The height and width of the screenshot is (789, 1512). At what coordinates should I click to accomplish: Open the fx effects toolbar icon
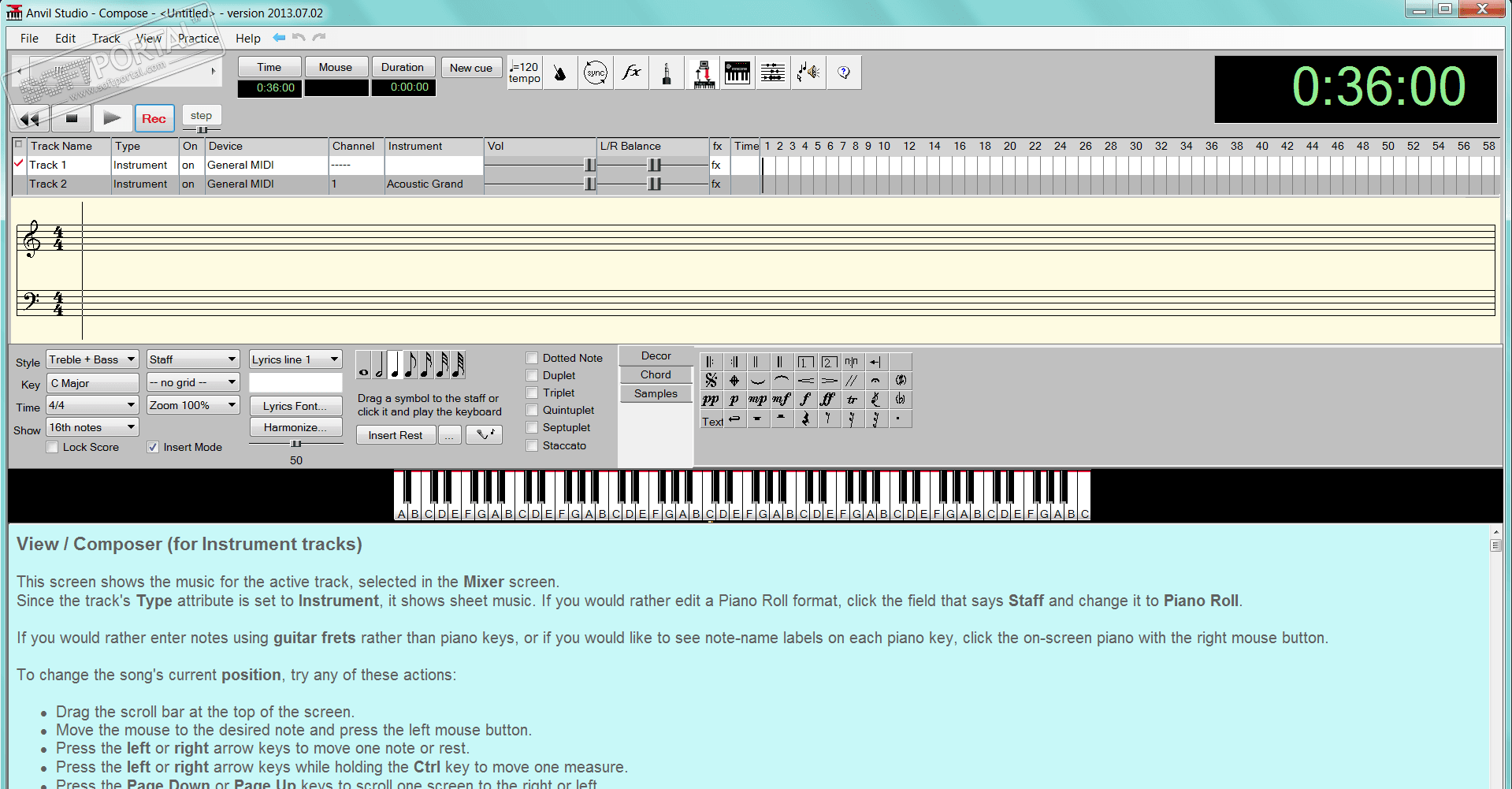631,73
